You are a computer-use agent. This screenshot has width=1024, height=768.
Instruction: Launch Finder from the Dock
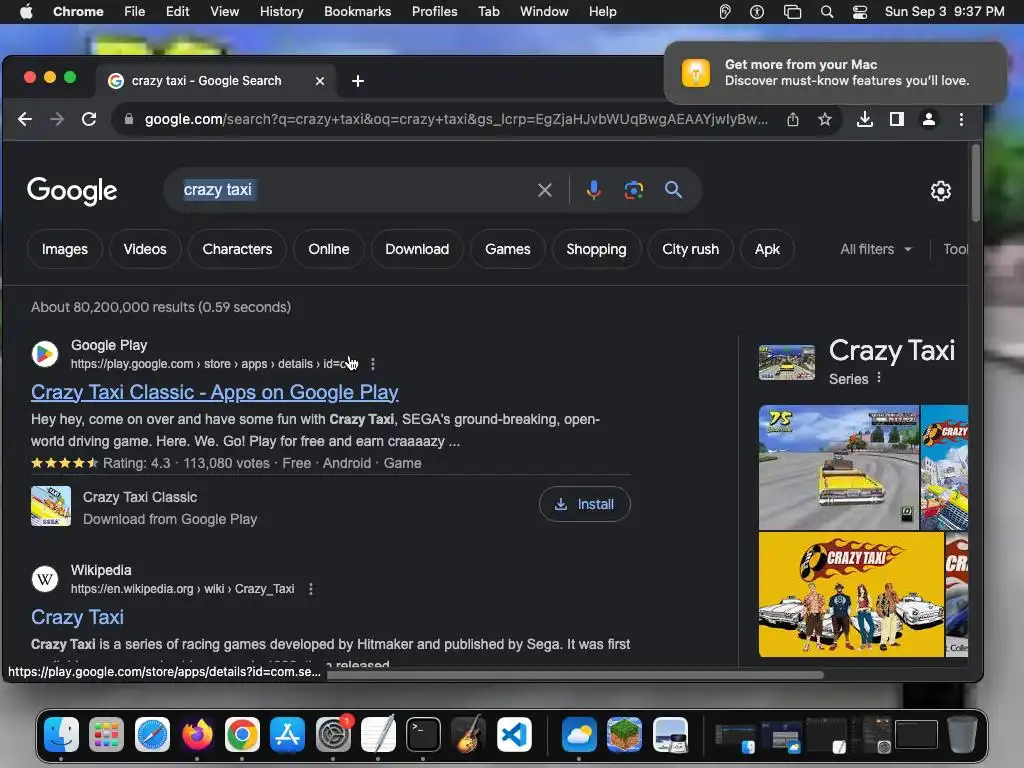(x=61, y=735)
